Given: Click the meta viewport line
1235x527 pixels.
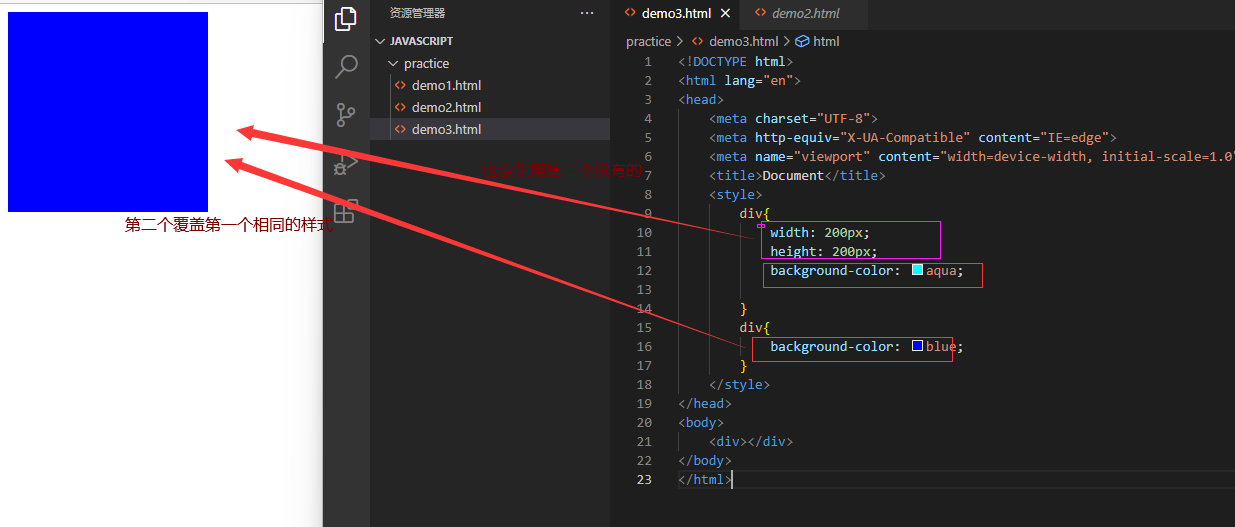Looking at the screenshot, I should (972, 156).
